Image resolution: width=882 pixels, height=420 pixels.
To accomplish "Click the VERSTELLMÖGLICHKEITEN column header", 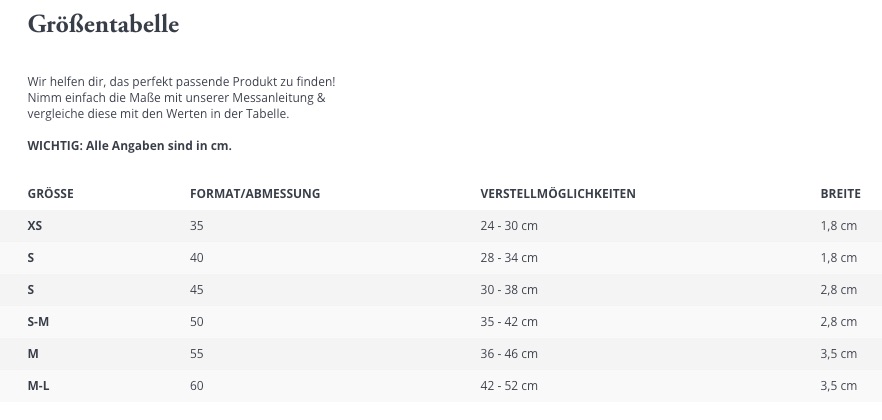I will coord(557,193).
